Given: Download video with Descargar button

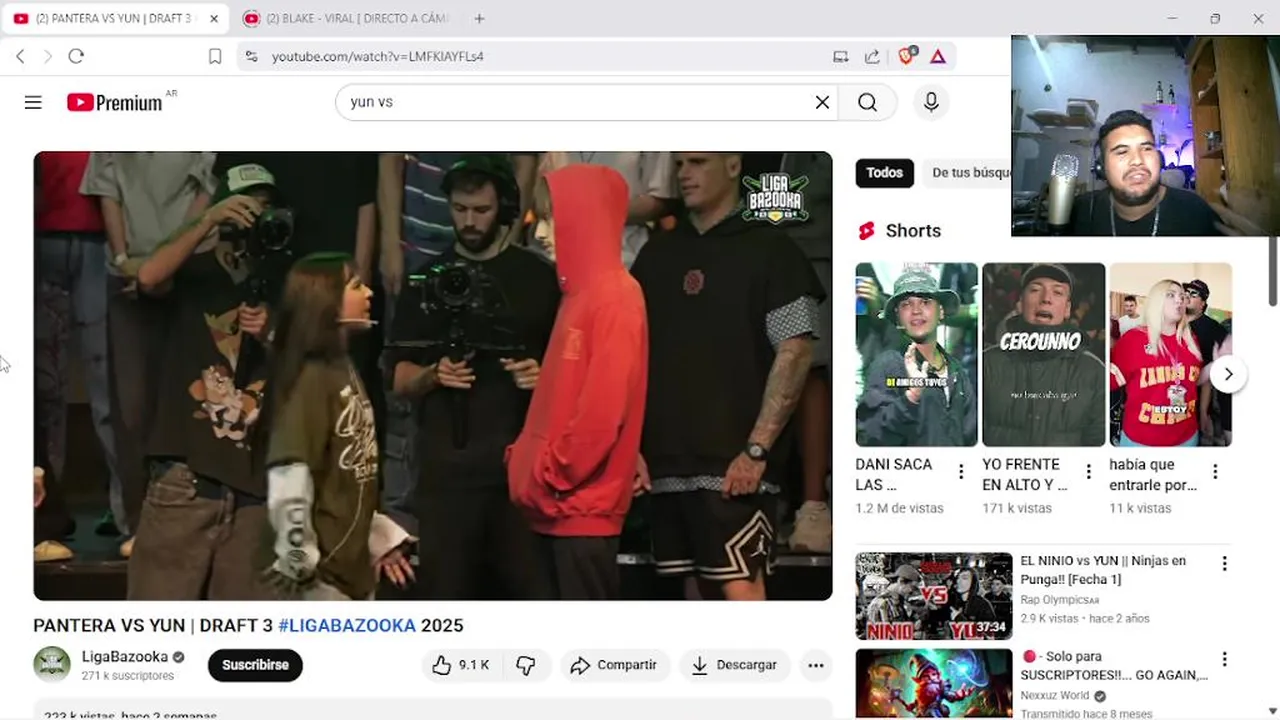Looking at the screenshot, I should coord(733,665).
